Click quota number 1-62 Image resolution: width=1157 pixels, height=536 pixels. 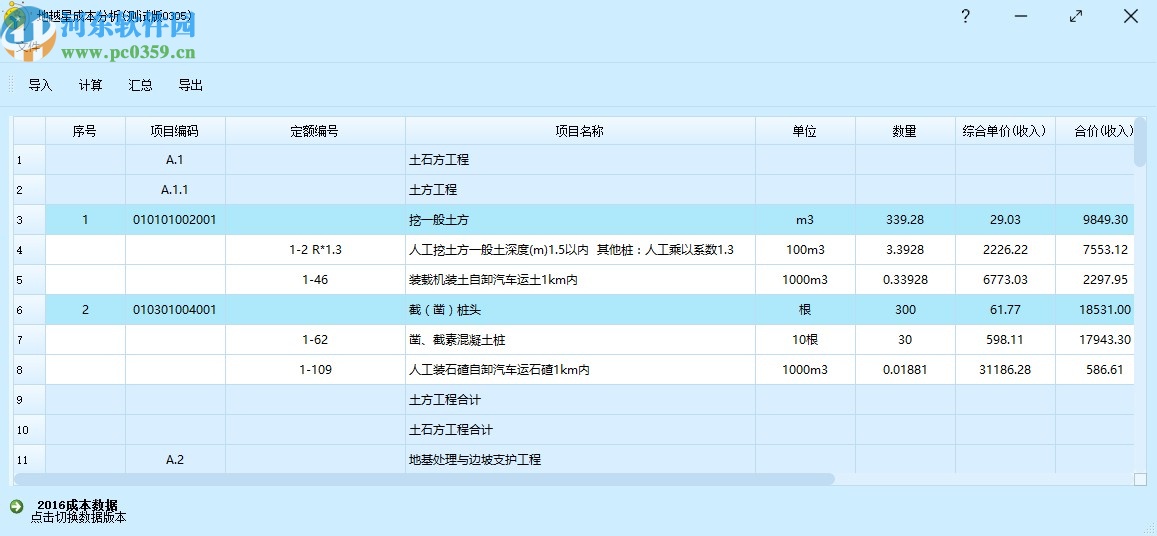315,340
